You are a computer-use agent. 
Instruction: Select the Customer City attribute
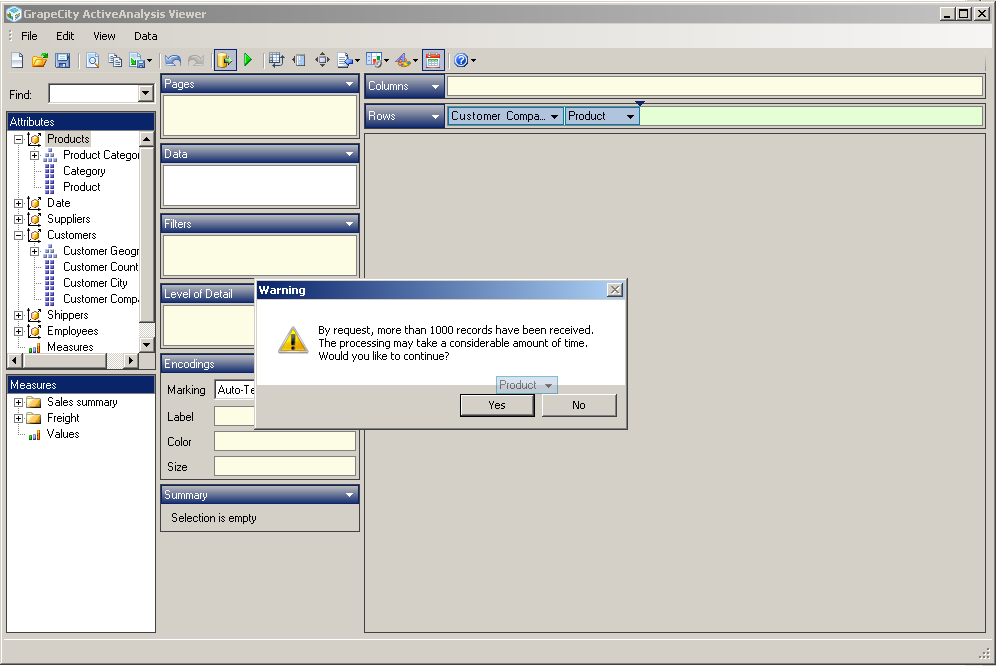point(95,283)
